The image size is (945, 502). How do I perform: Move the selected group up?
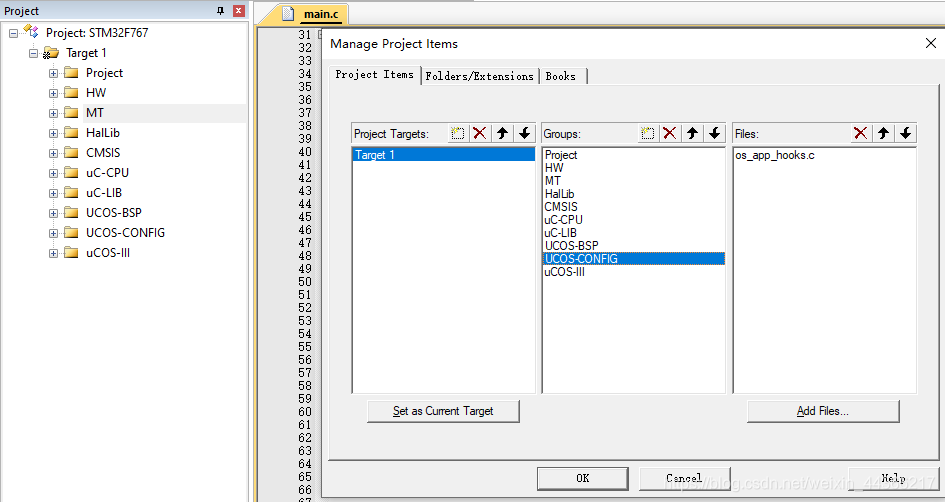[x=692, y=133]
